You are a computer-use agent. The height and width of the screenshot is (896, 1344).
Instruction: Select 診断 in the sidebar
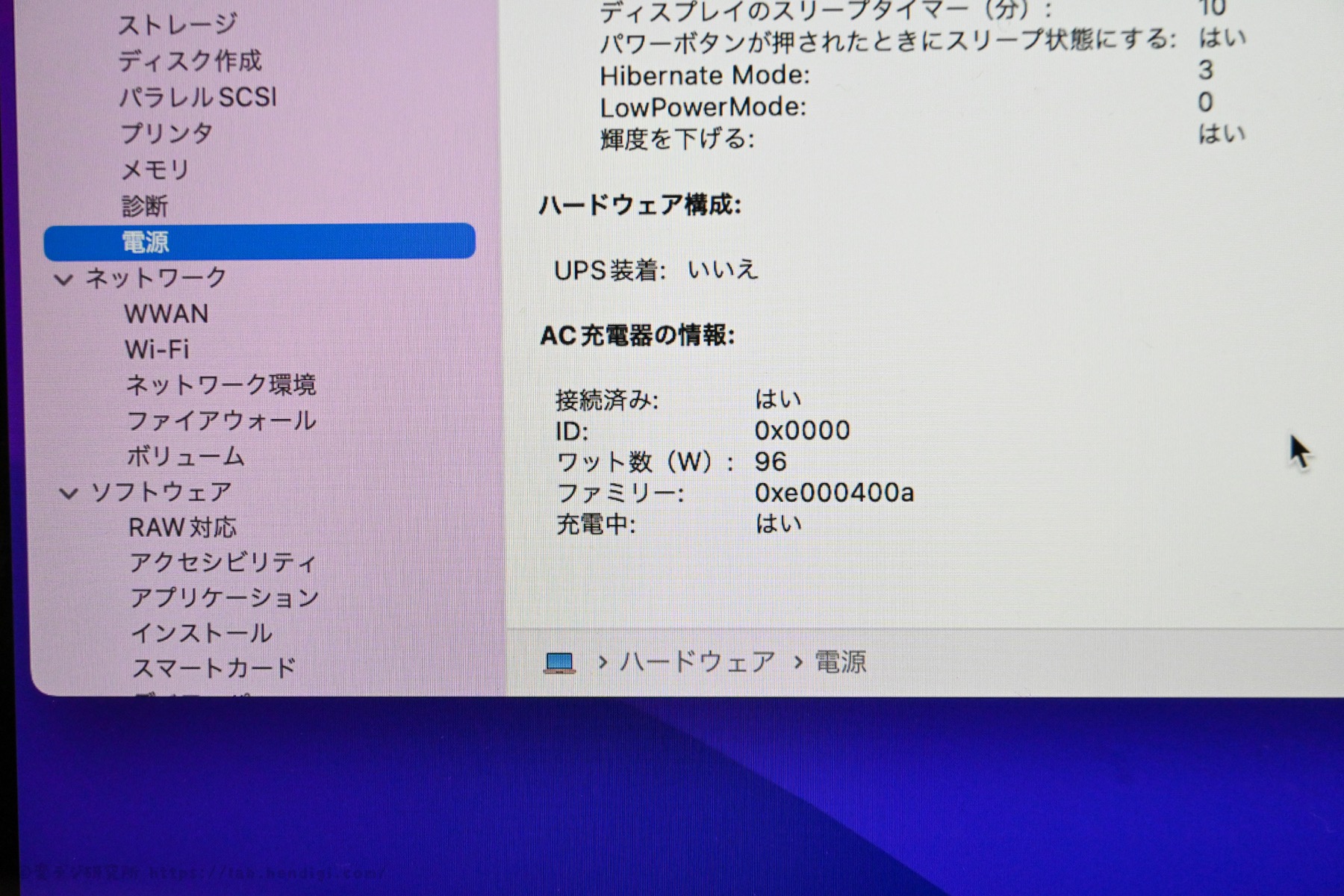click(145, 206)
